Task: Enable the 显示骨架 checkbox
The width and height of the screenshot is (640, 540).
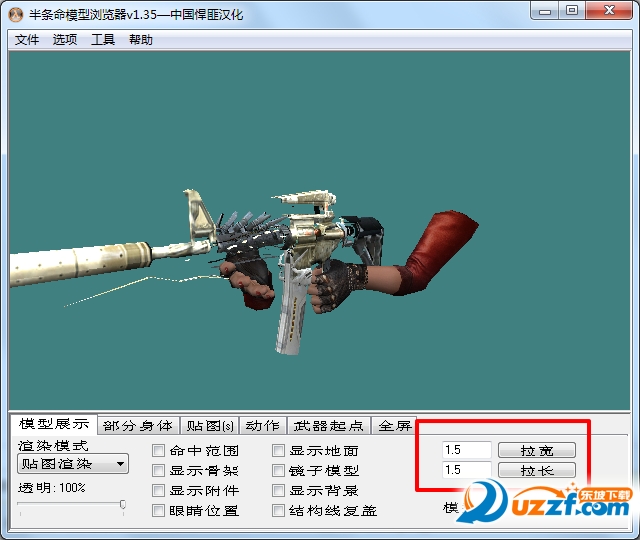Action: point(158,471)
